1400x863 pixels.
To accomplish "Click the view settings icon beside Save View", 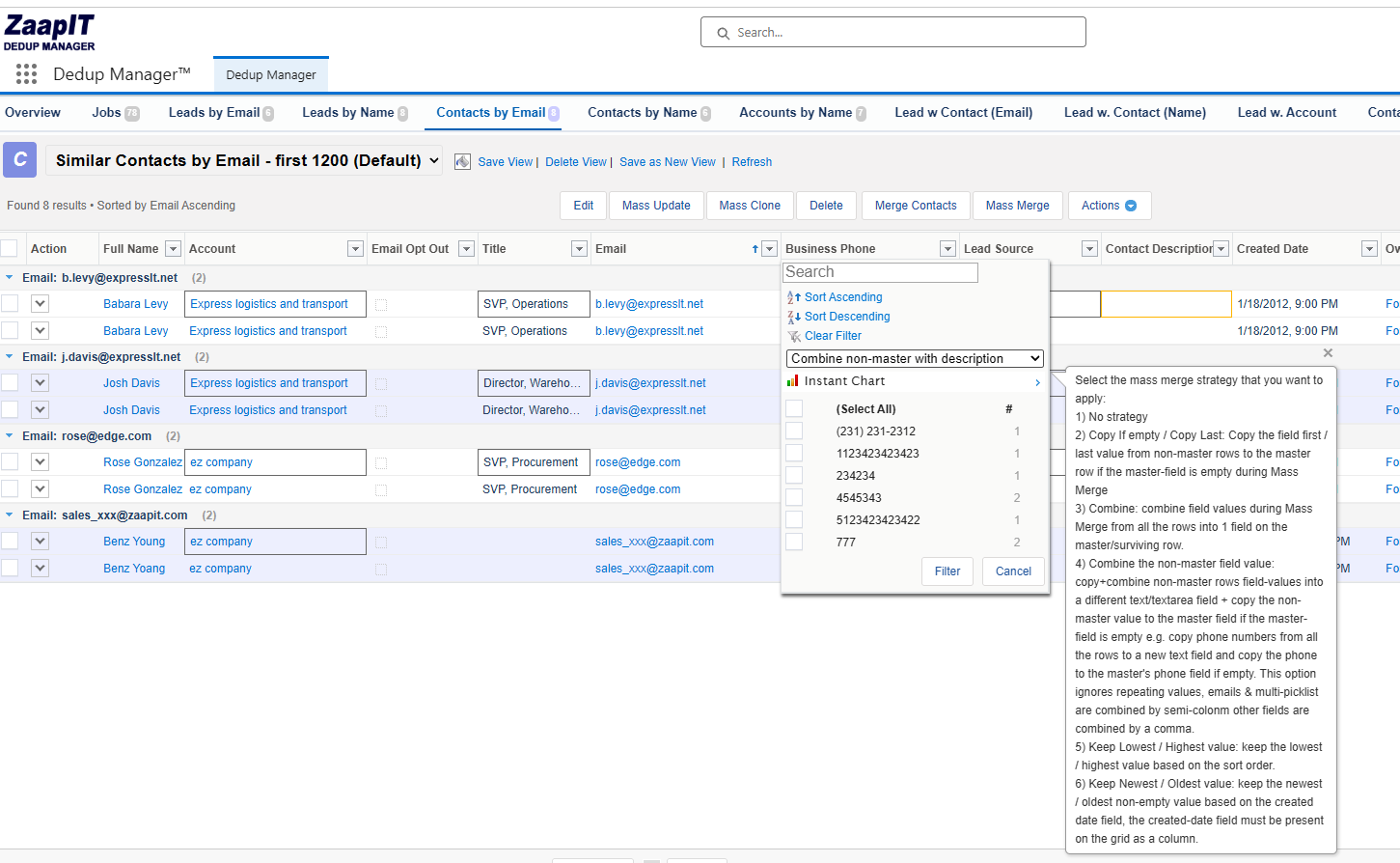I will click(462, 161).
